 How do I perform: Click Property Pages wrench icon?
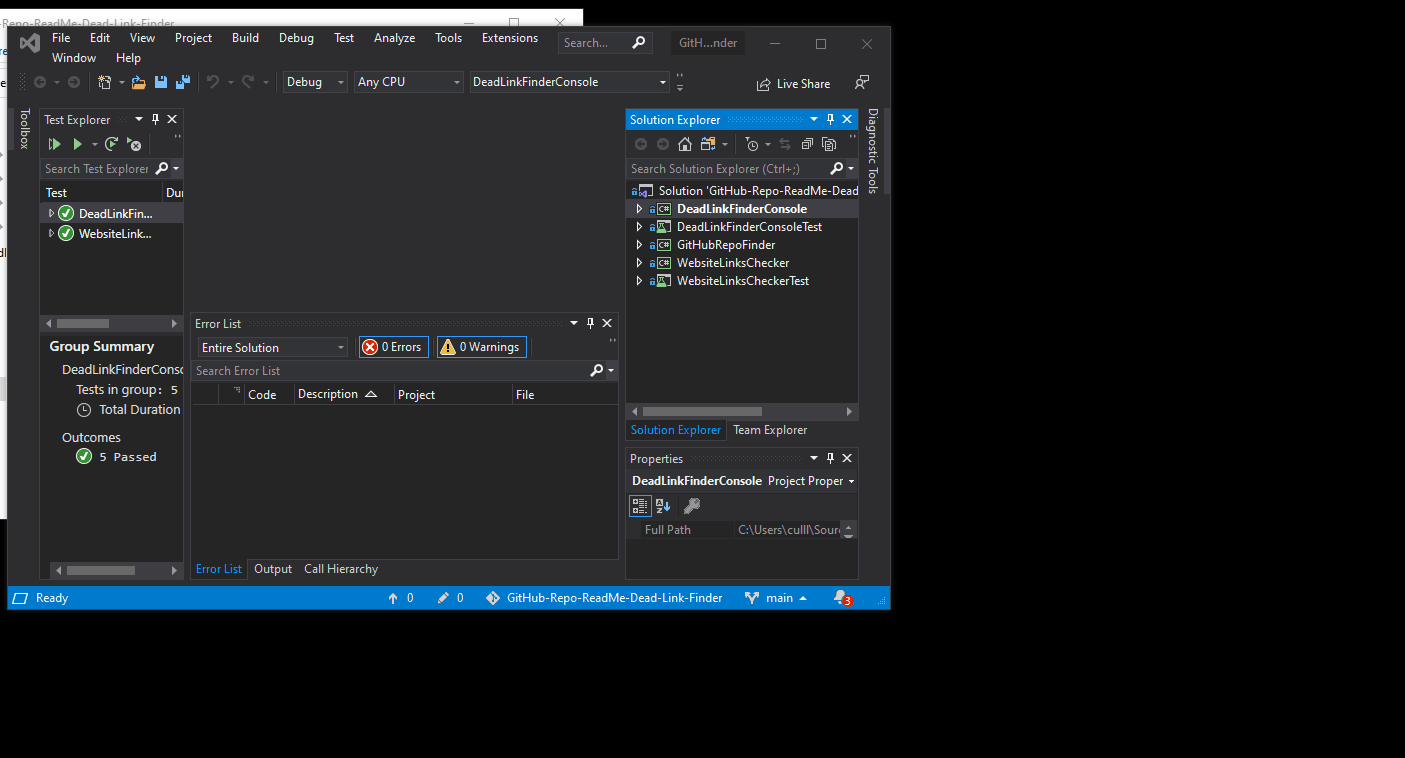click(x=692, y=506)
